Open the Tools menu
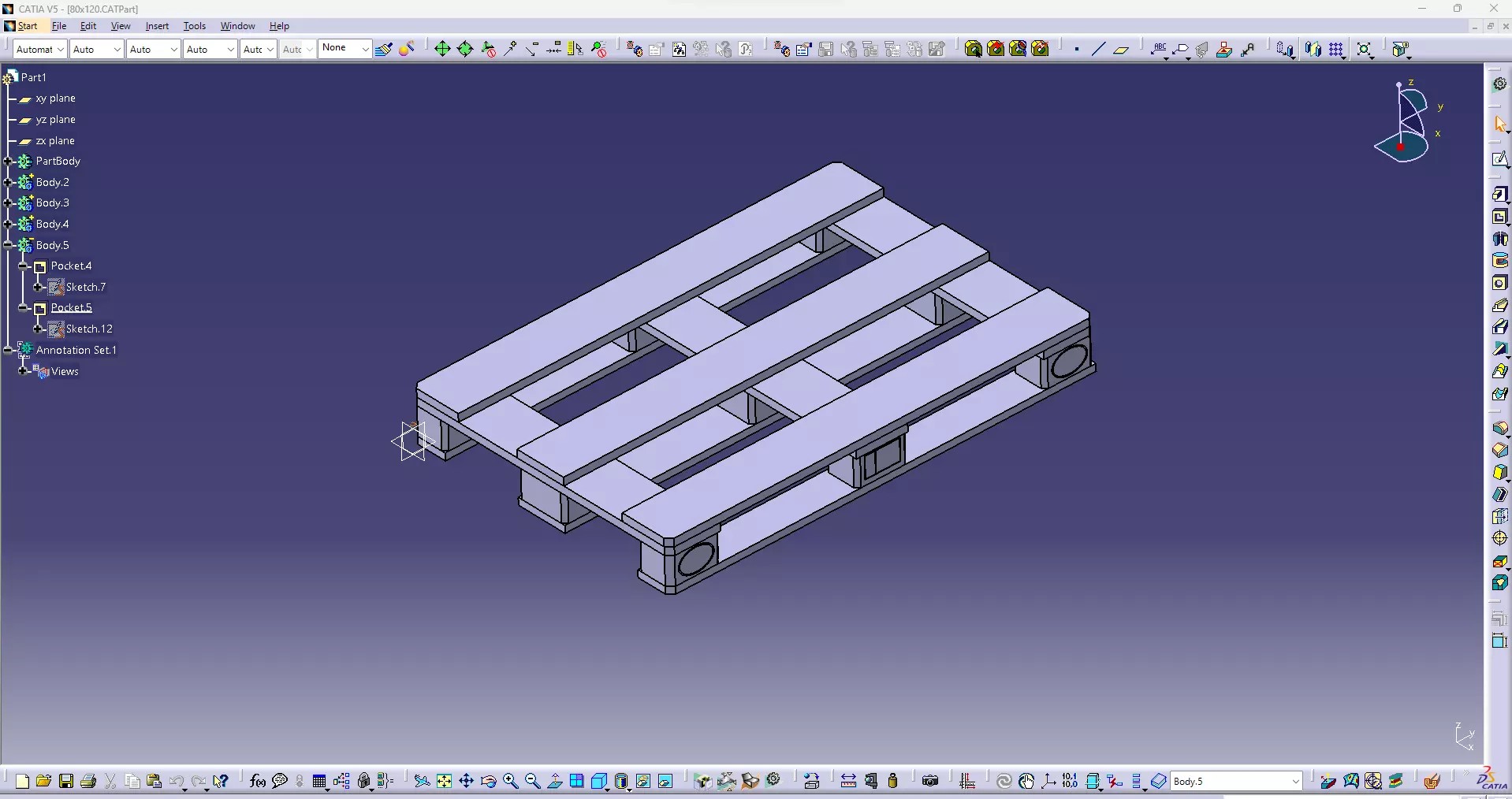 [195, 26]
